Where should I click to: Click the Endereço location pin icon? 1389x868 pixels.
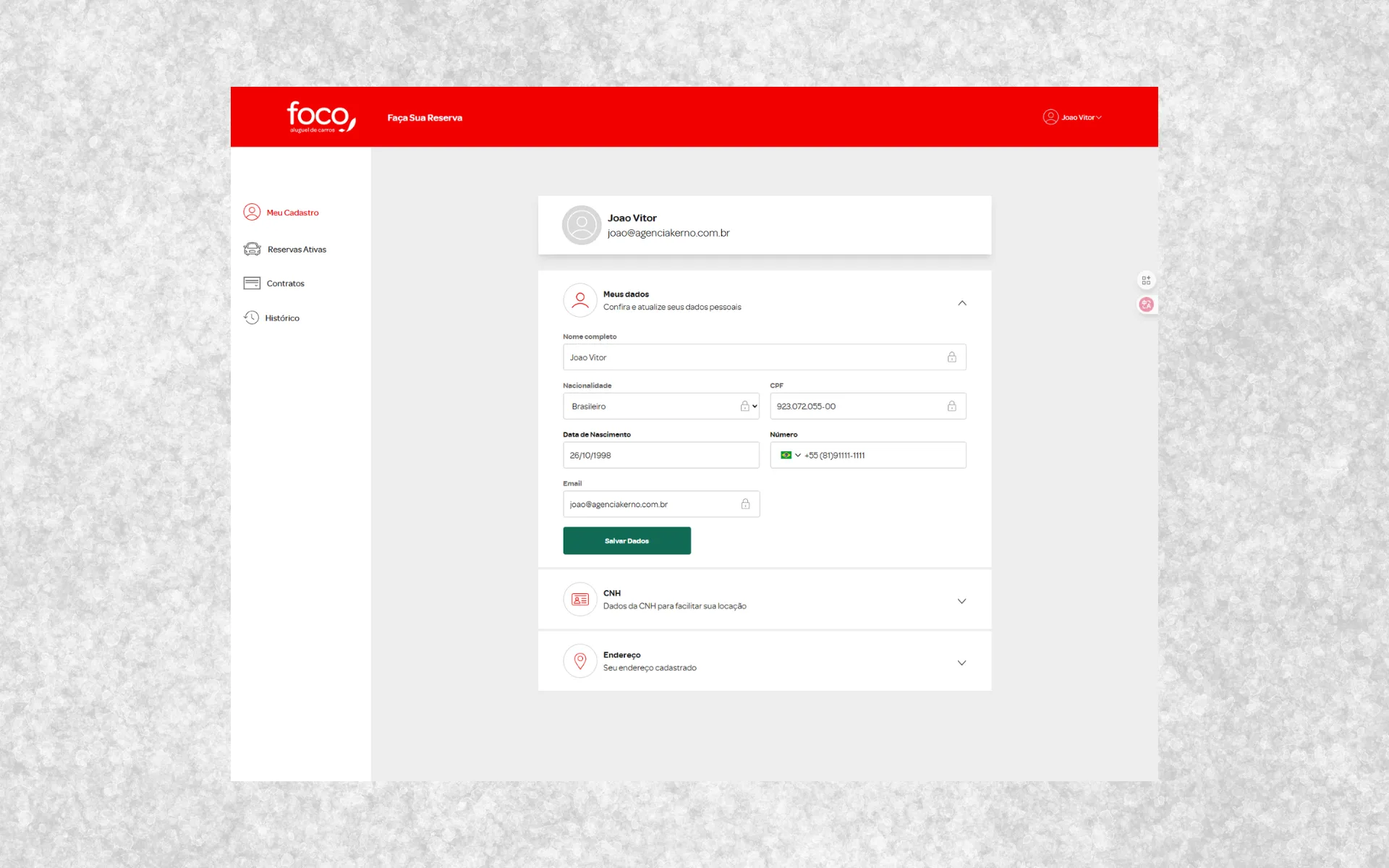click(x=579, y=660)
